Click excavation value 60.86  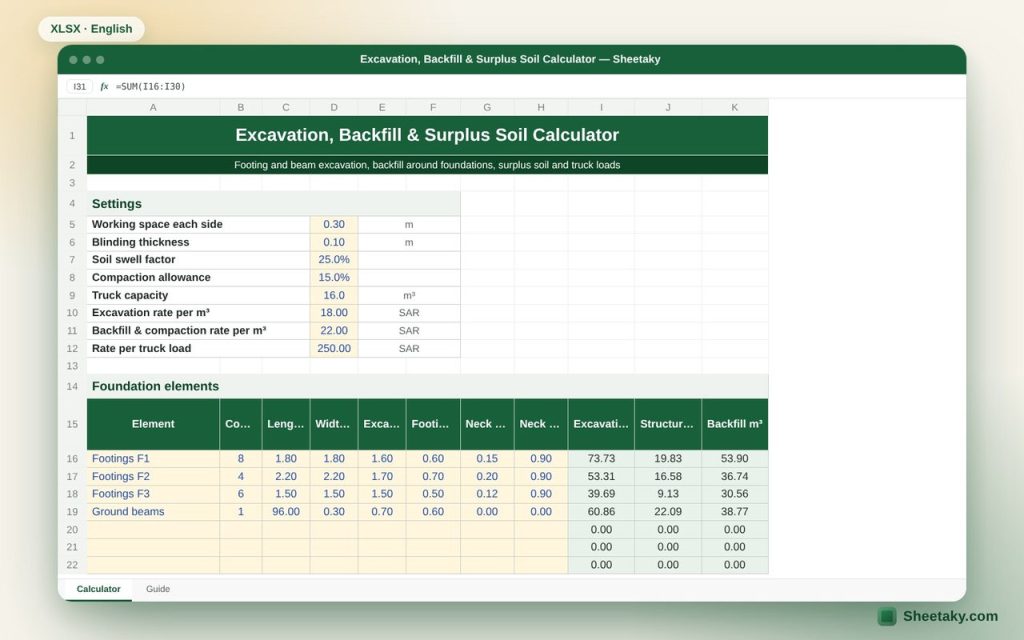601,511
